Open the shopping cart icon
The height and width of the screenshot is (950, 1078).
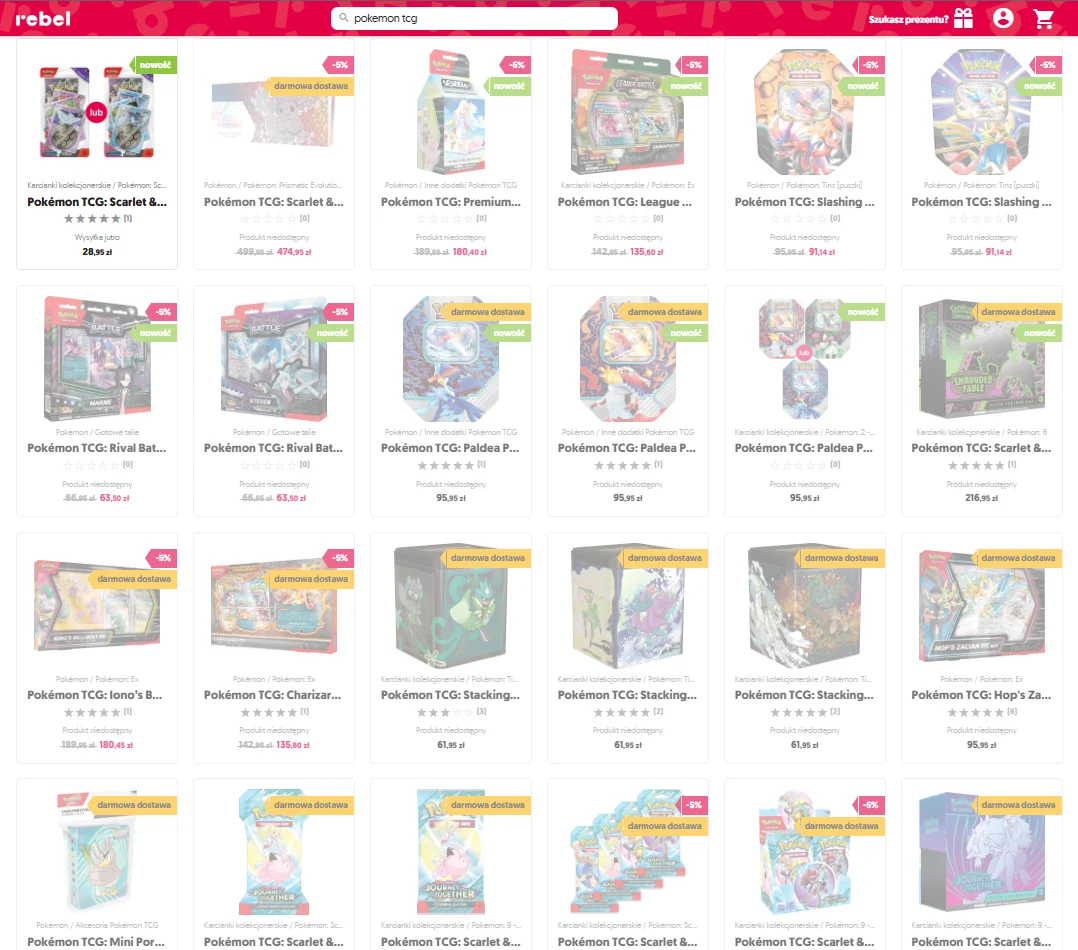1044,19
